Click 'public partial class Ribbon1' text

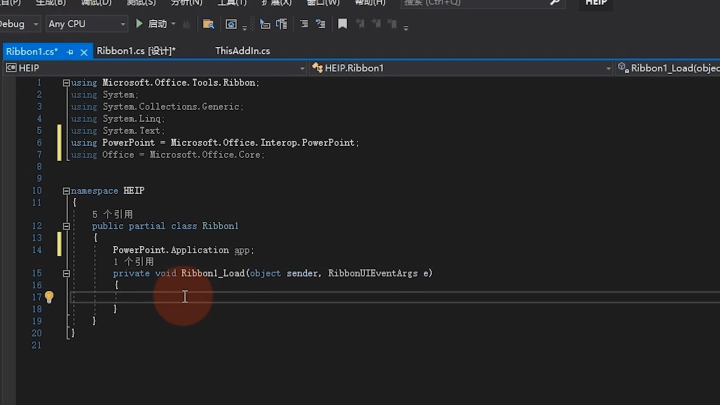165,226
